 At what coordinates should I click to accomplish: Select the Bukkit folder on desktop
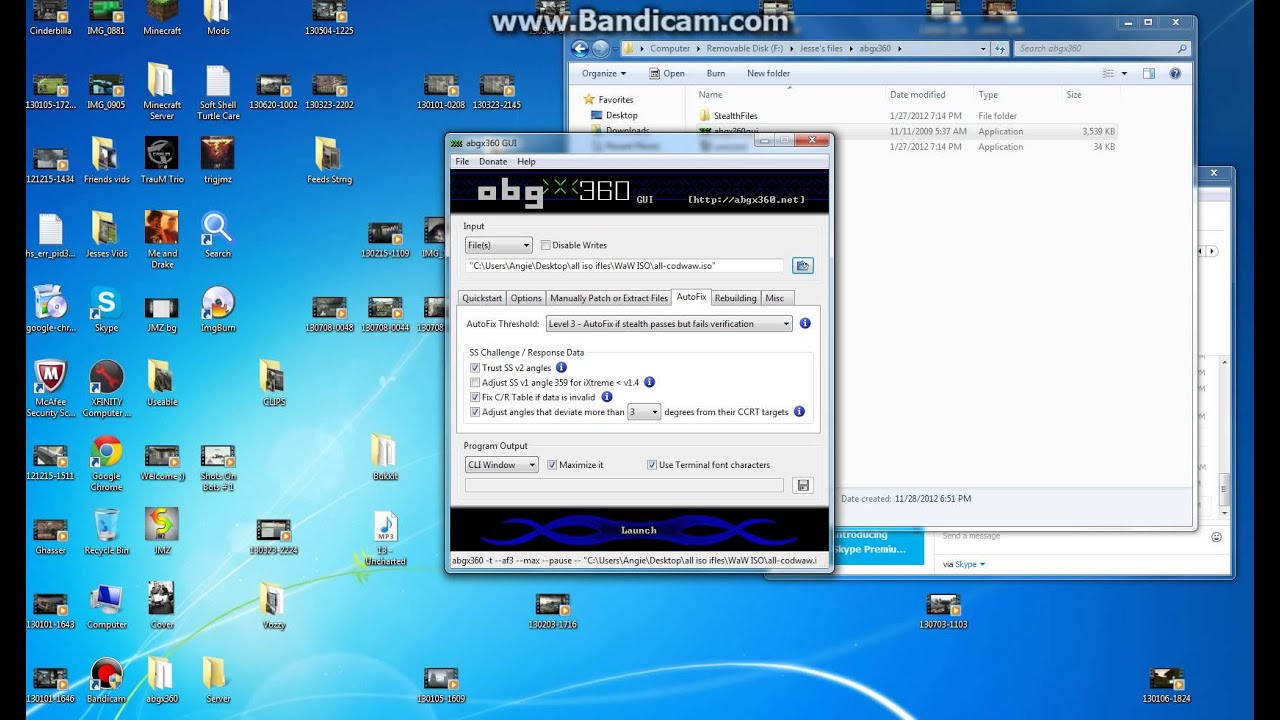tap(385, 457)
